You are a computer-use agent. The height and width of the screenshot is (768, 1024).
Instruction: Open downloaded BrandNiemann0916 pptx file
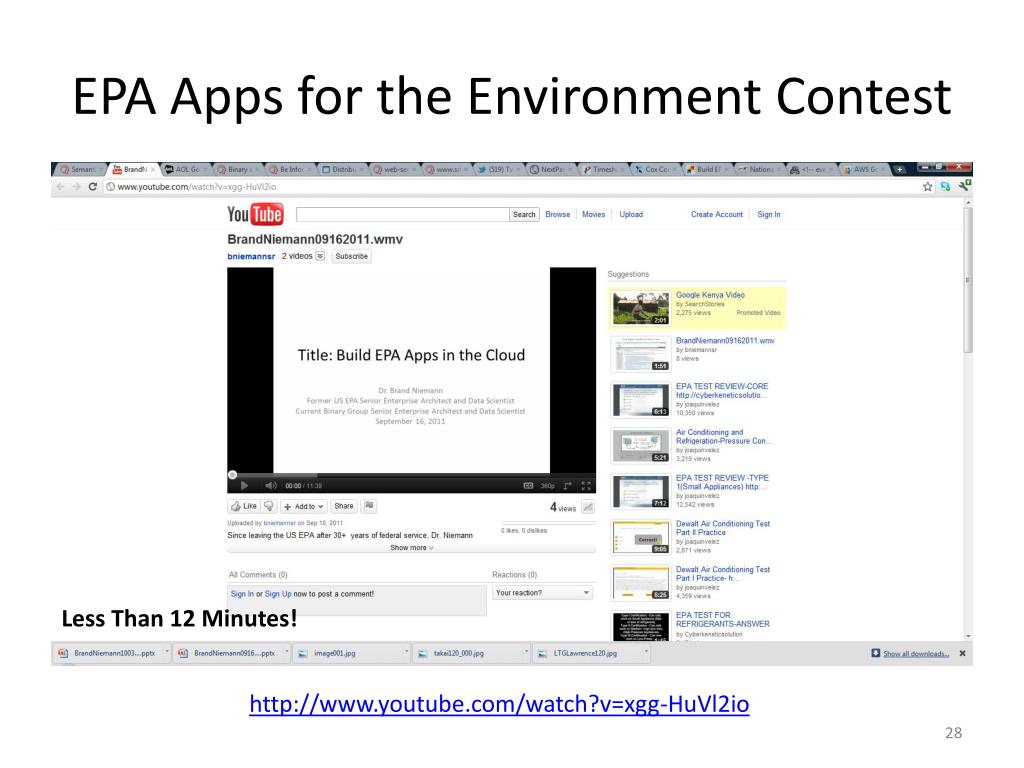coord(231,653)
